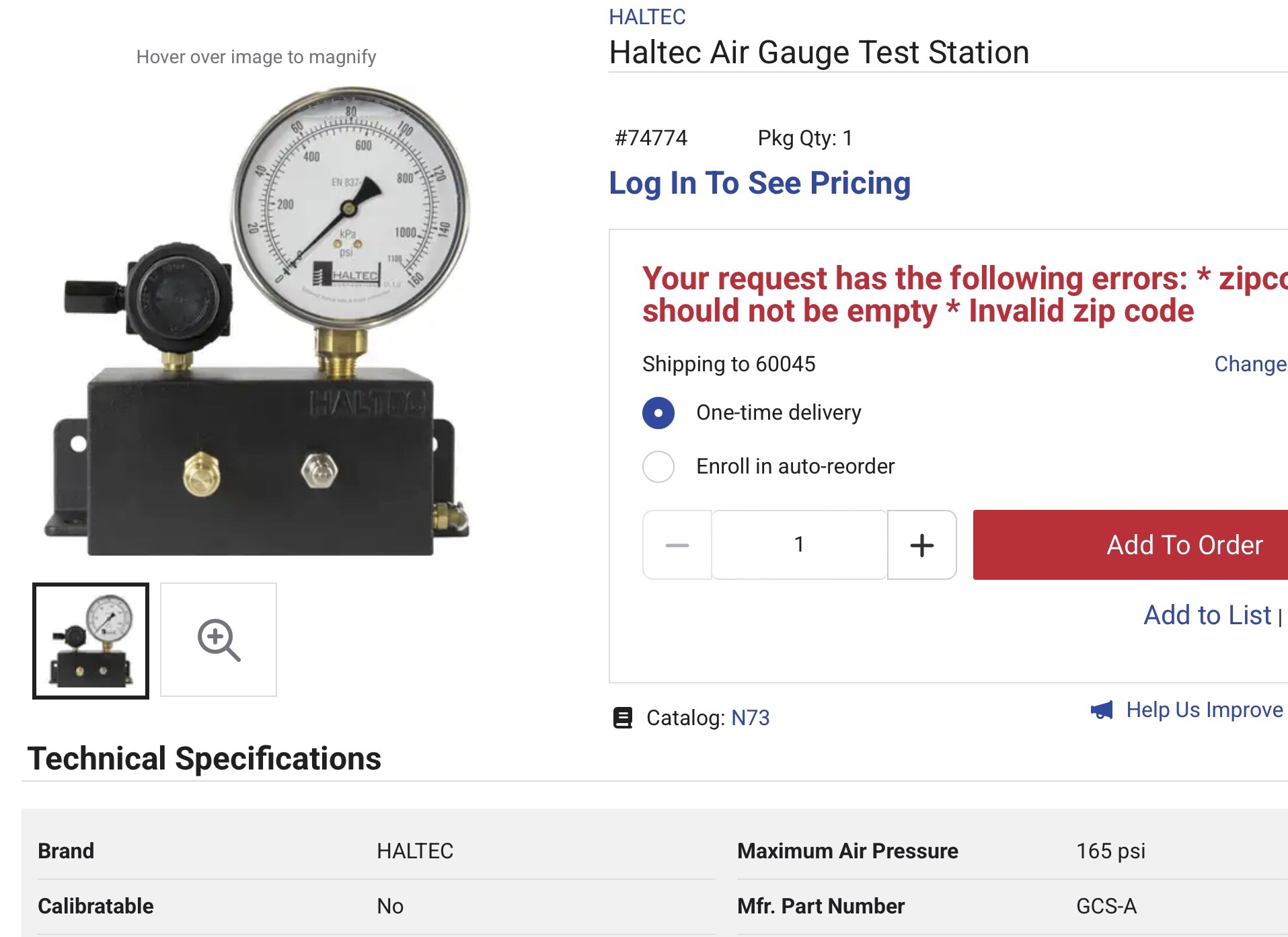
Task: Select One-time delivery radio option
Action: point(658,412)
